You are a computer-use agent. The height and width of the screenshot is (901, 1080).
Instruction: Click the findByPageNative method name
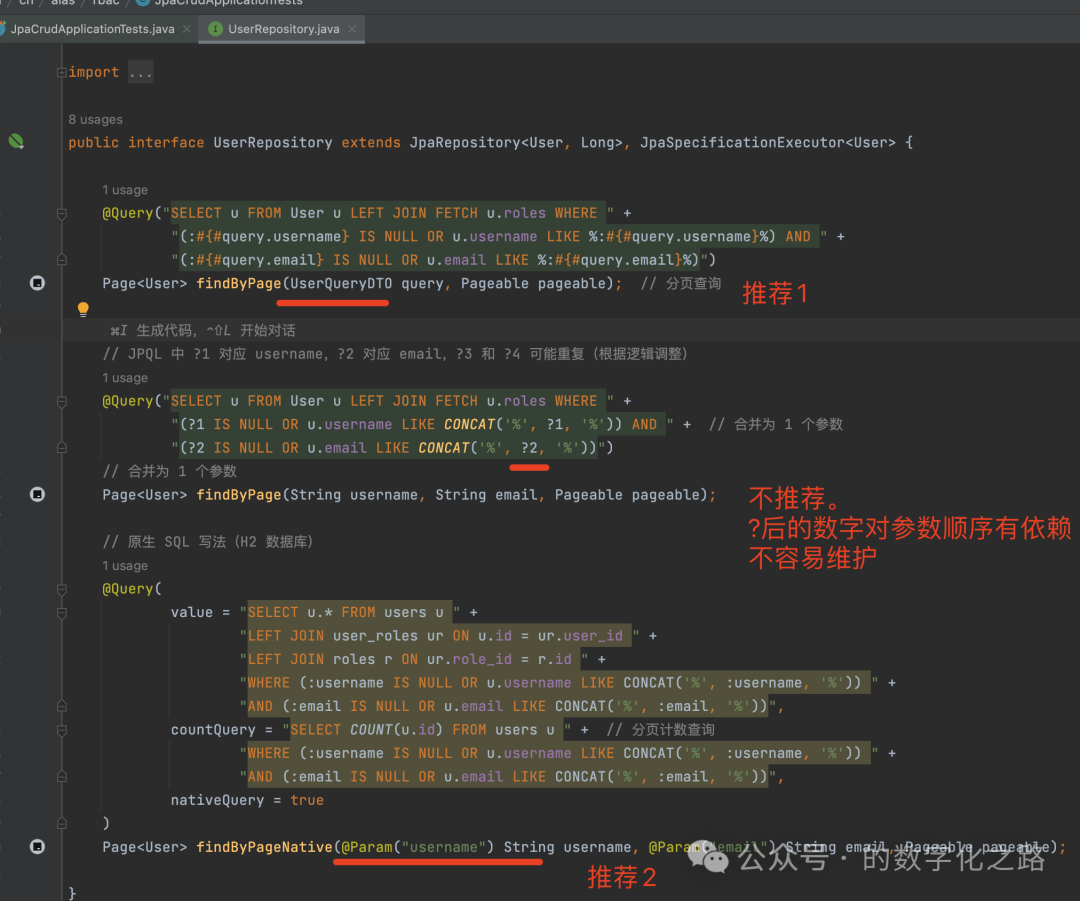(x=264, y=847)
